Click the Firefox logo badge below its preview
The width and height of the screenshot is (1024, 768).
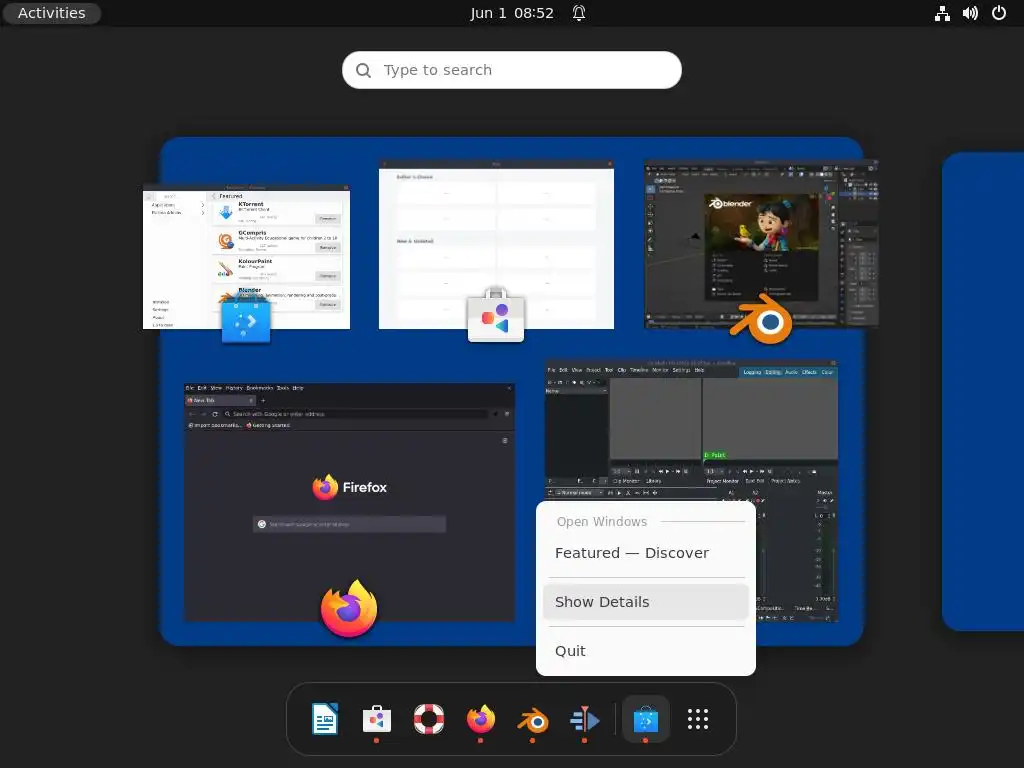pyautogui.click(x=349, y=608)
